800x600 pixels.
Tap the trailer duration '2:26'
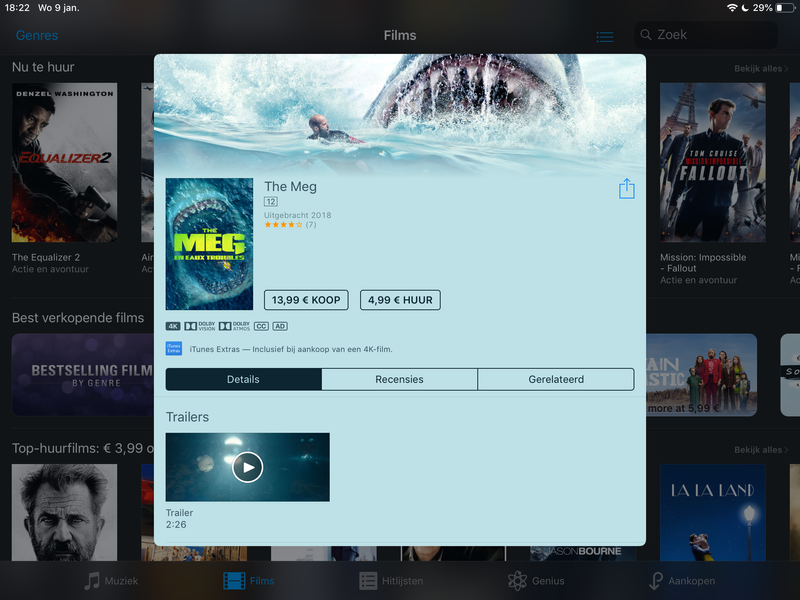(x=176, y=524)
